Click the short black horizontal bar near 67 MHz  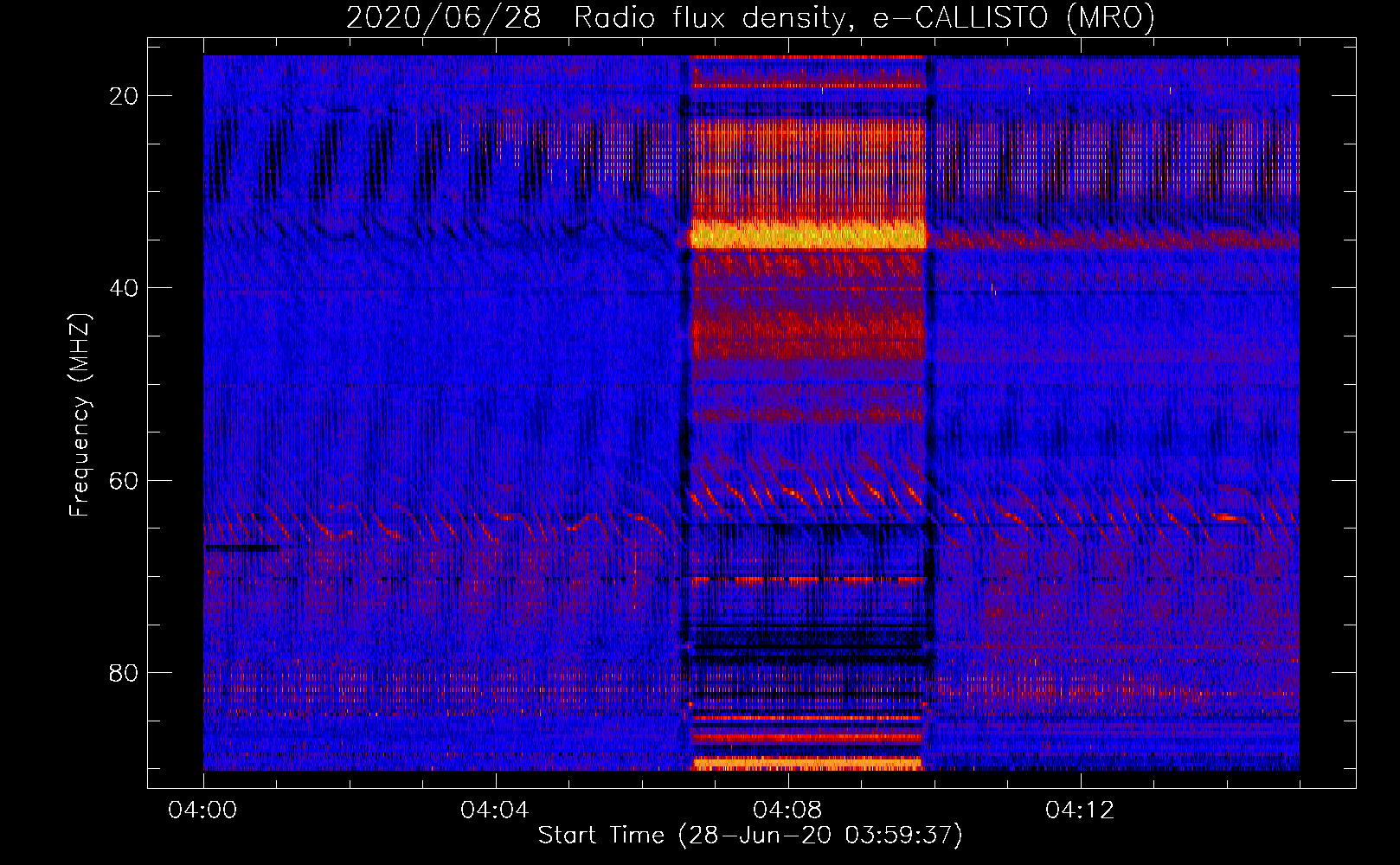click(242, 548)
